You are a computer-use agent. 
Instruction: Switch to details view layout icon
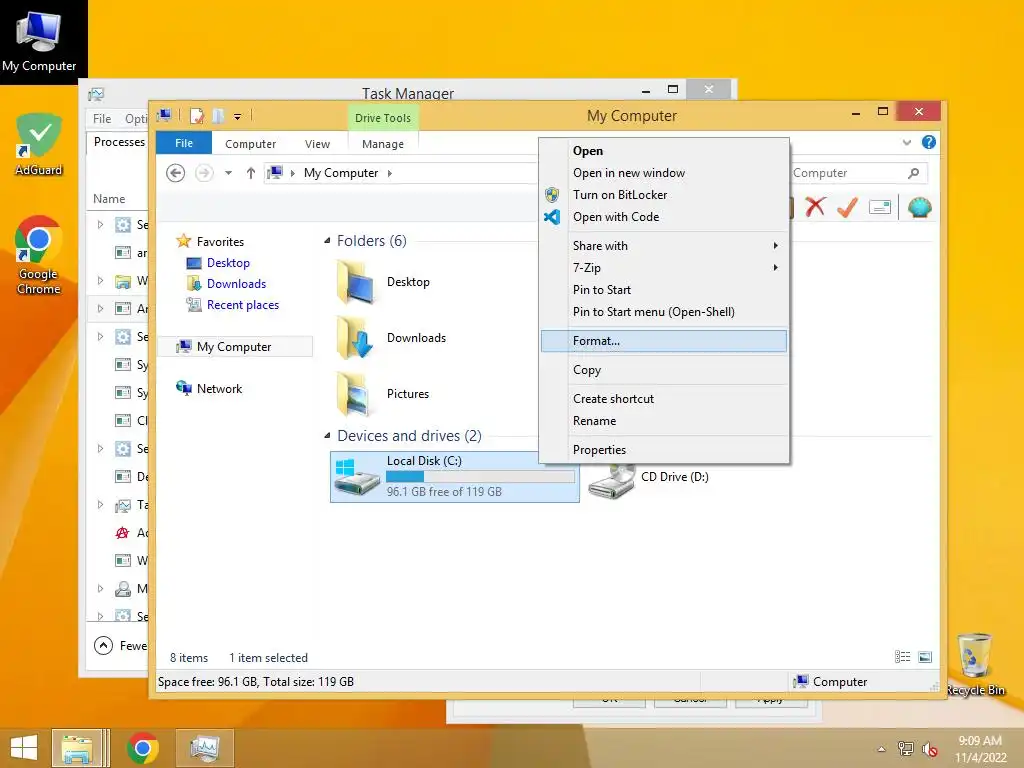(x=903, y=657)
